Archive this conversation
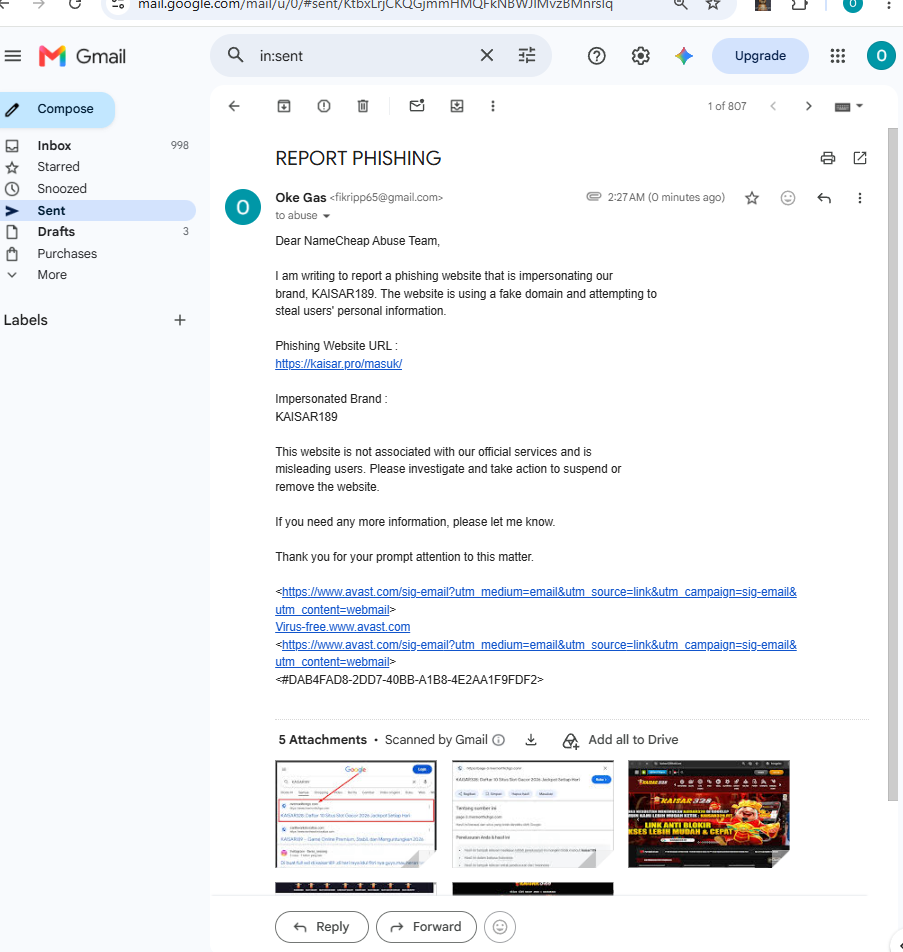Viewport: 903px width, 952px height. [x=284, y=106]
